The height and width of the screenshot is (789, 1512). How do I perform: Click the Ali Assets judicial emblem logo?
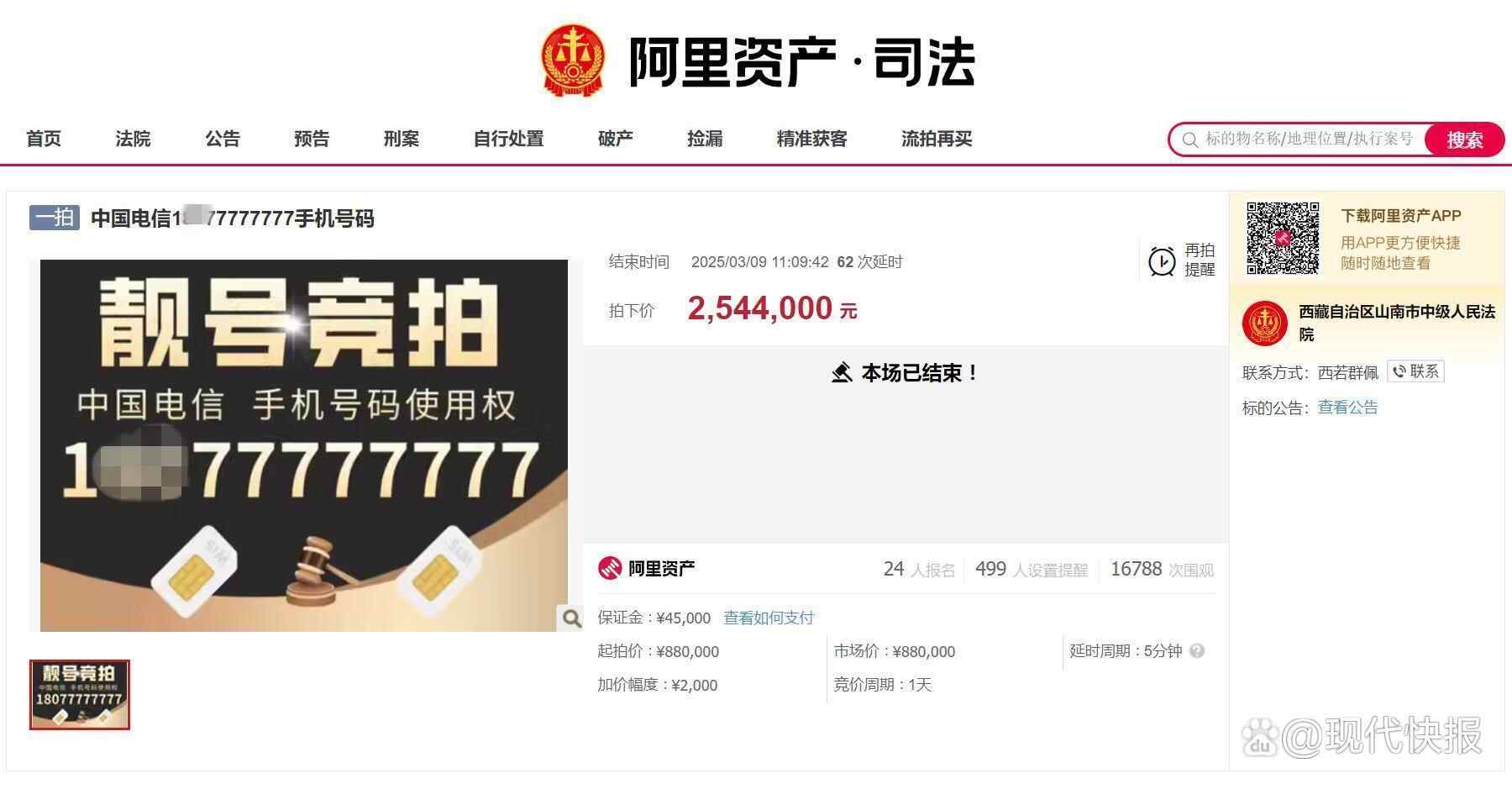573,60
